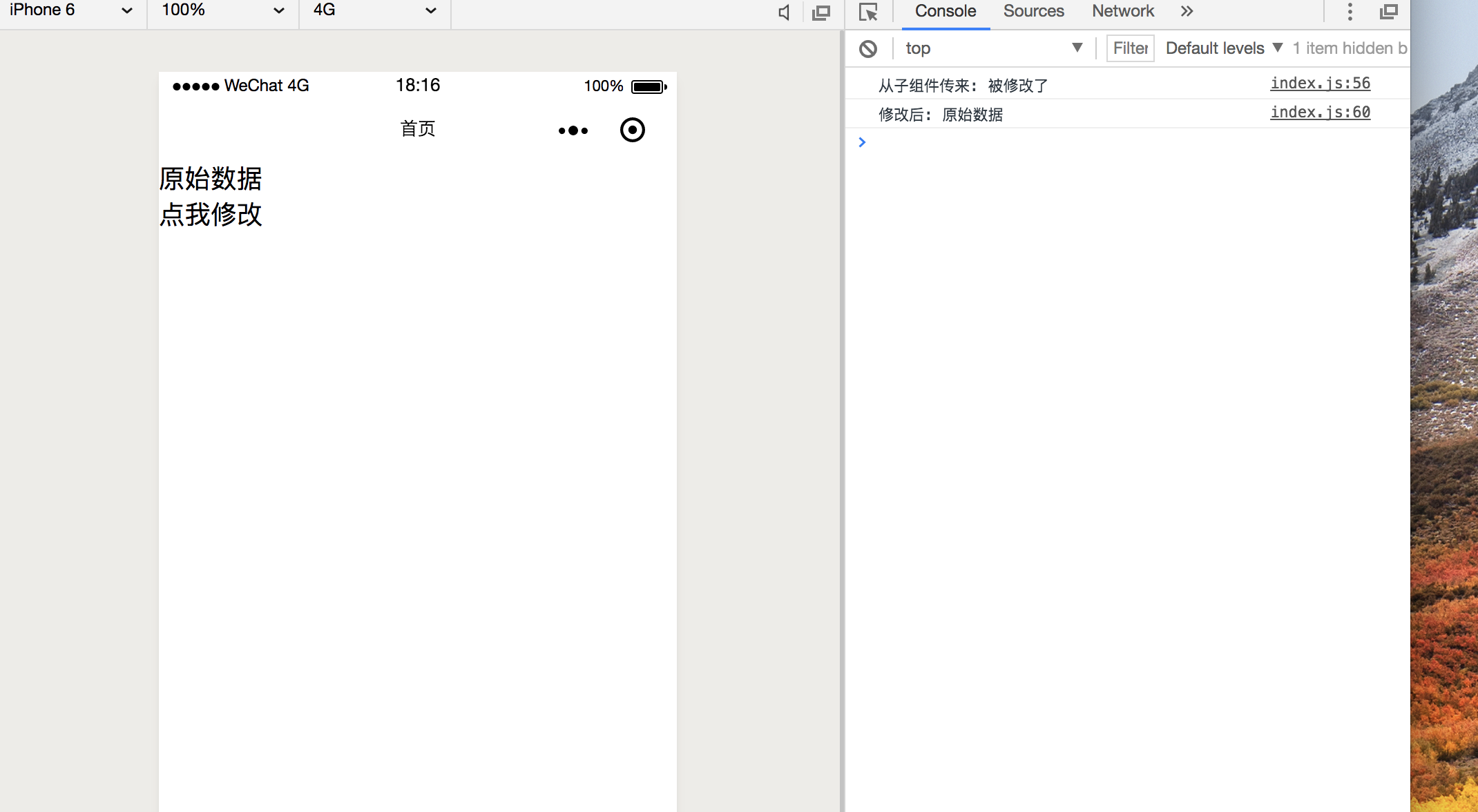Open index.js:60 source link

pos(1320,112)
